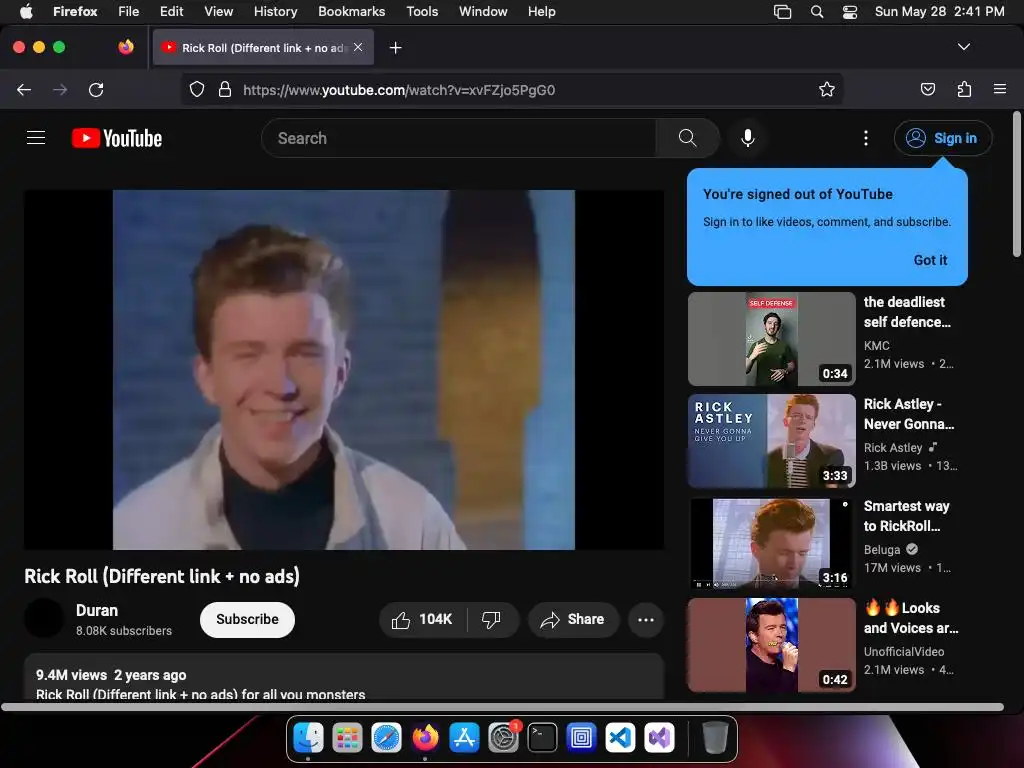Start voice search with microphone icon

coord(748,138)
